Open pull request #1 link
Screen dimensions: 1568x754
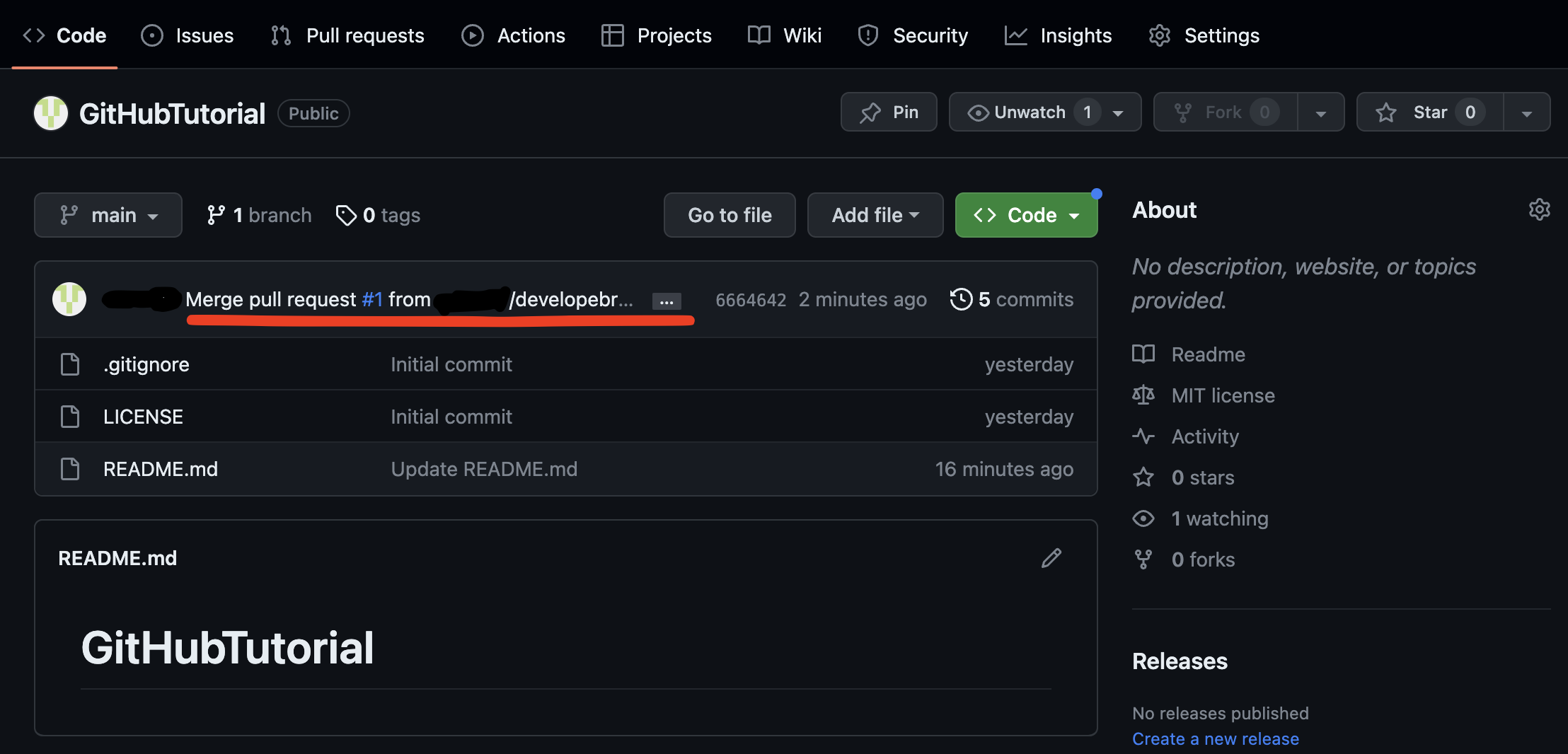(372, 299)
